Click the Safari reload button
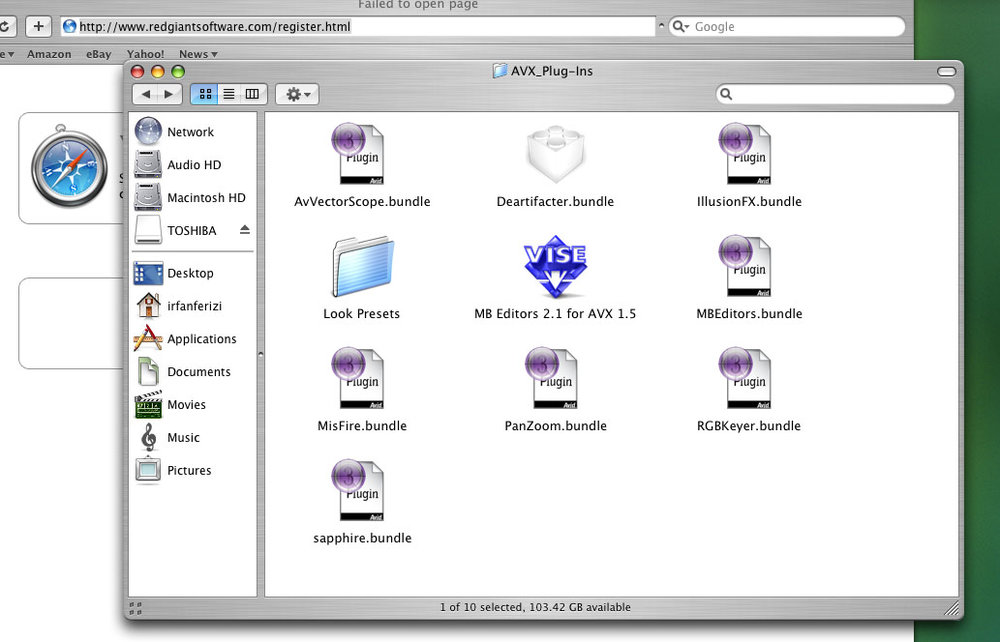The height and width of the screenshot is (642, 1000). 6,26
